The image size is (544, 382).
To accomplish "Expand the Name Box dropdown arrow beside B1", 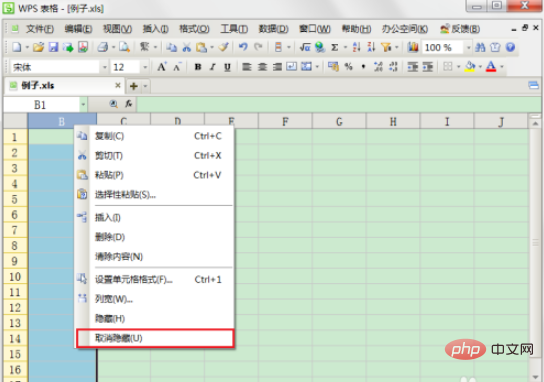I will coord(83,104).
